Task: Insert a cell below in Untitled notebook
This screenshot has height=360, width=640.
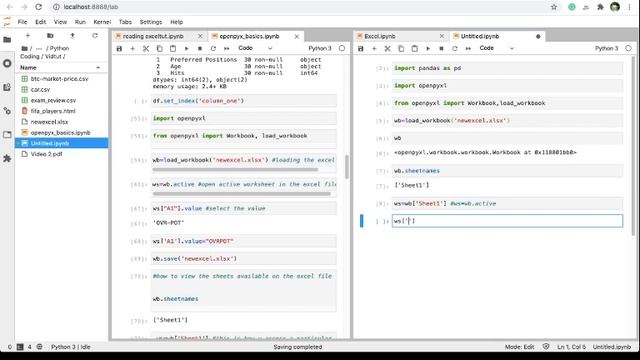Action: pyautogui.click(x=374, y=49)
